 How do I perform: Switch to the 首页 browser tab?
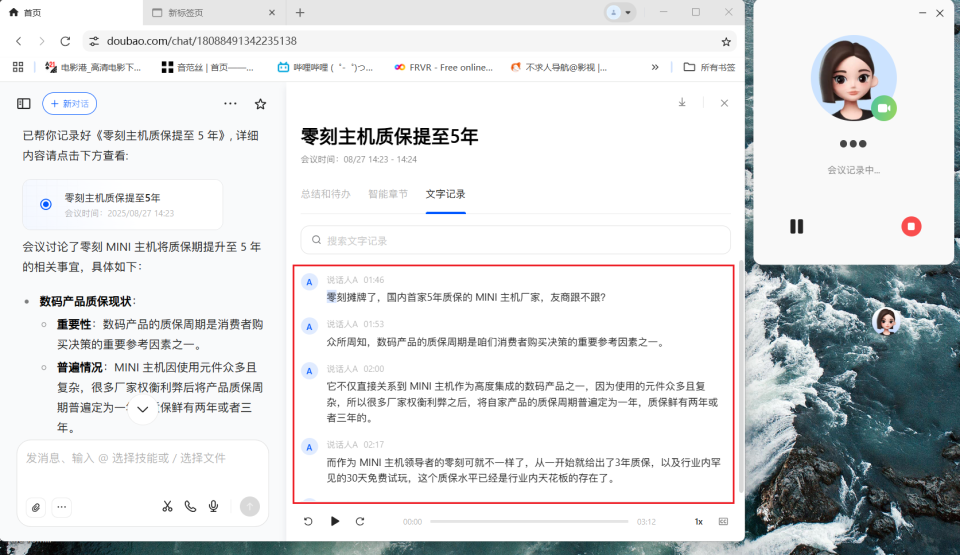coord(70,13)
